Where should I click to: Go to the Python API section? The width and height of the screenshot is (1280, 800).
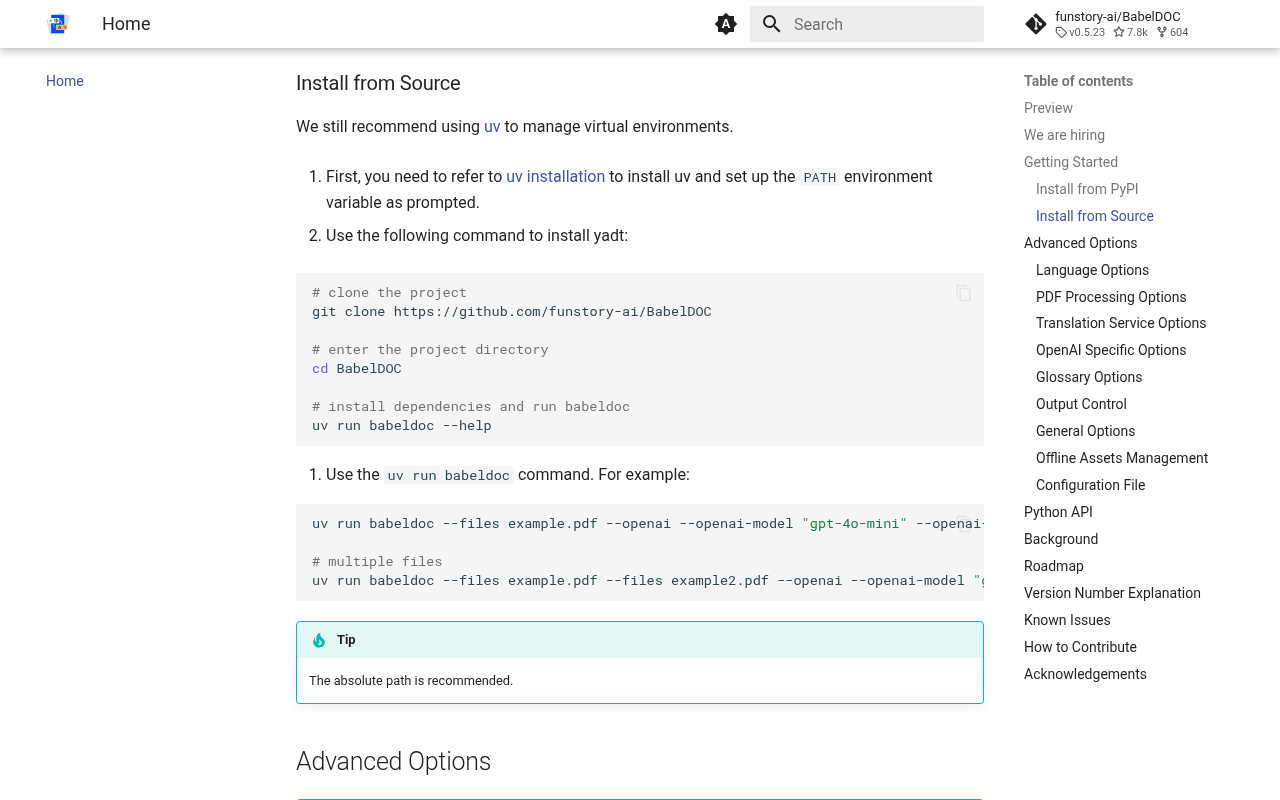(x=1058, y=512)
